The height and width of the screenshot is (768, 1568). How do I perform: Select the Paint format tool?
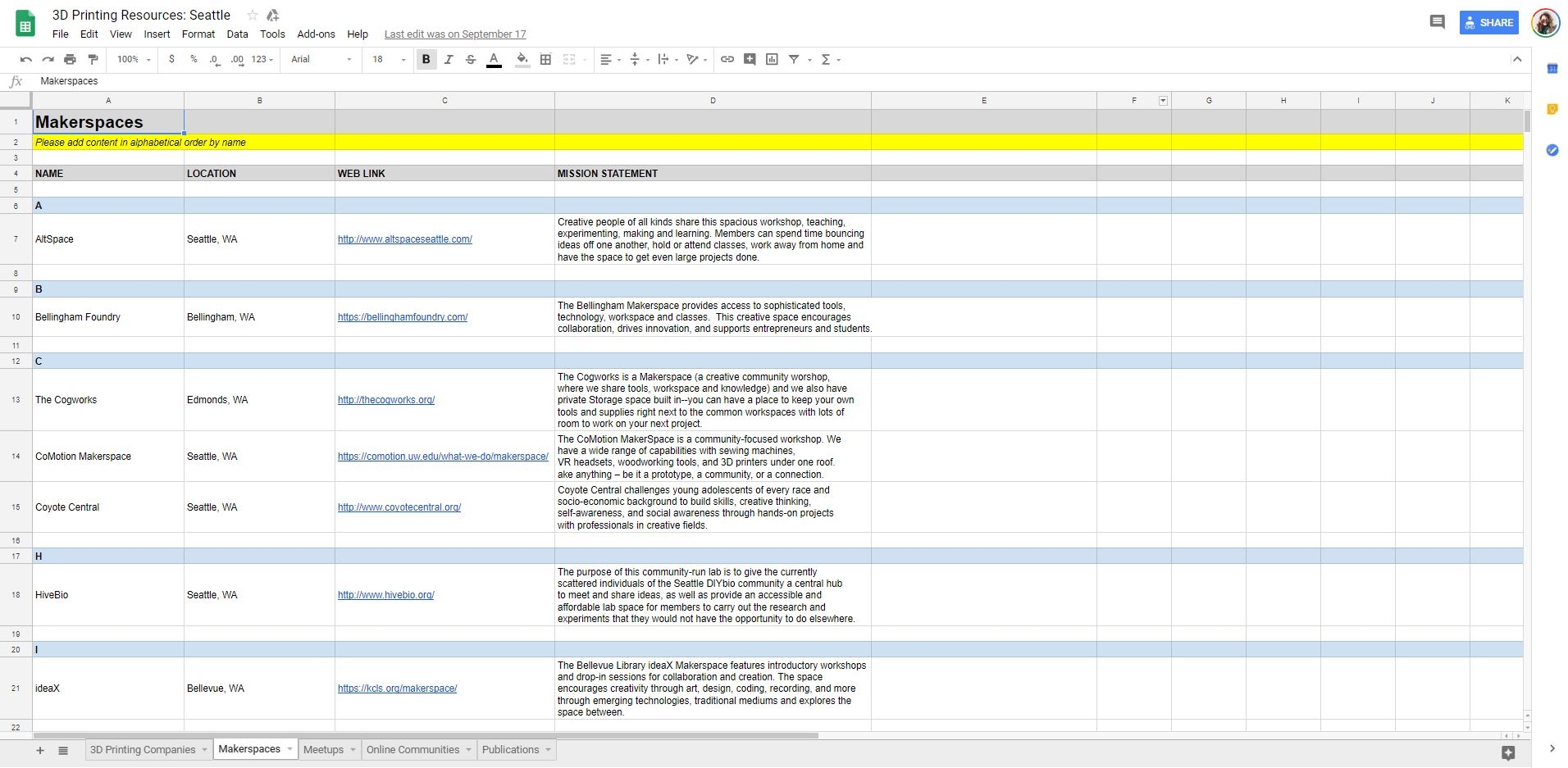(93, 59)
